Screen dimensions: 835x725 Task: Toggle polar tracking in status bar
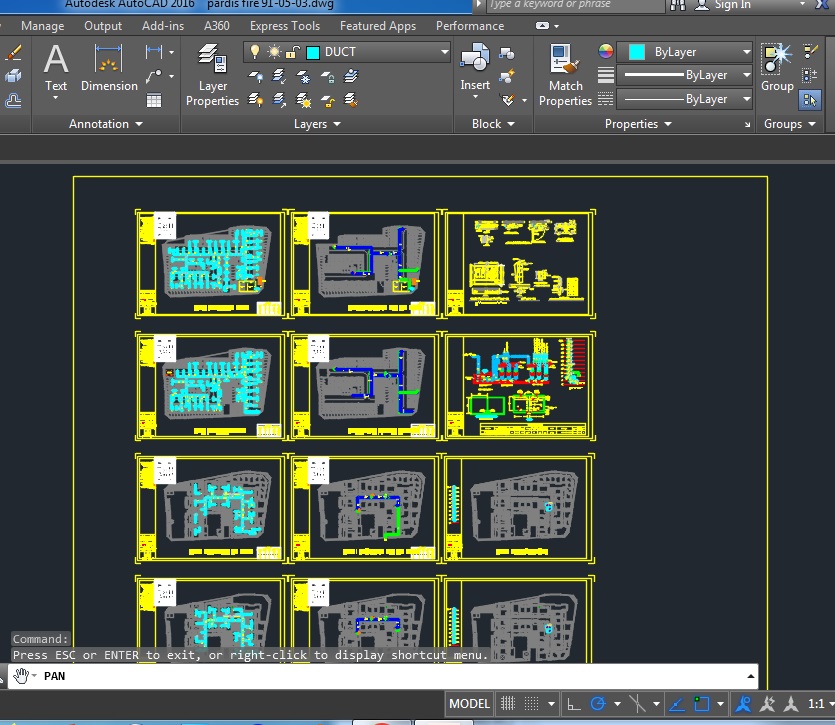click(x=599, y=703)
